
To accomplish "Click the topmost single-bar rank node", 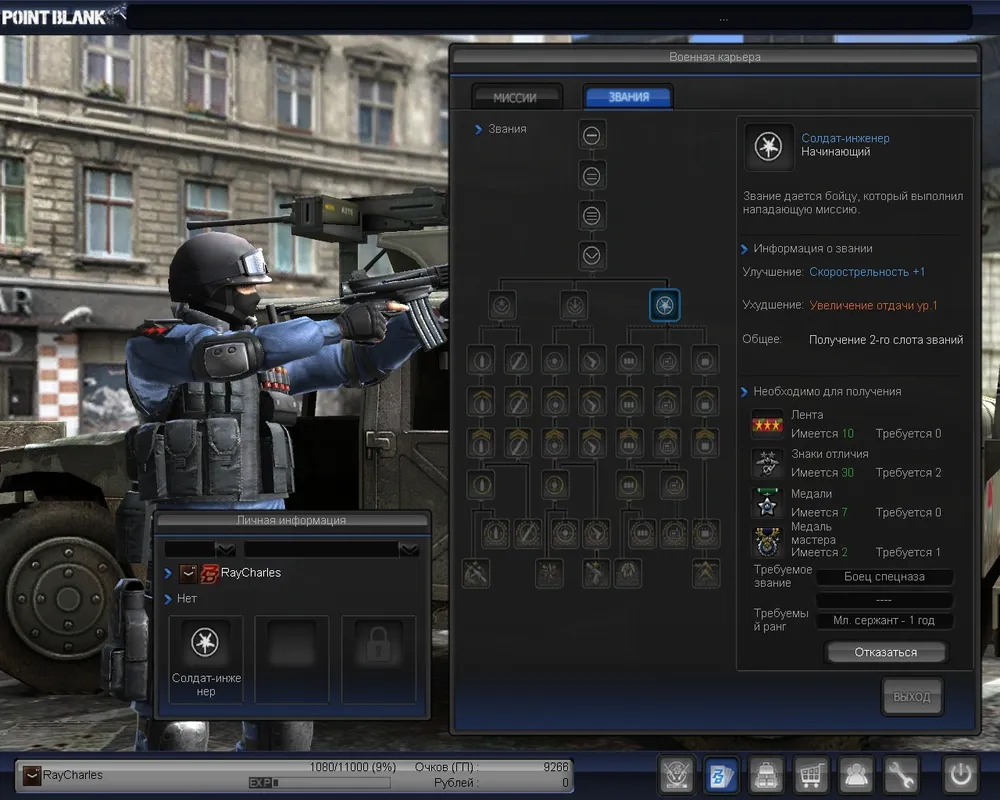I will 592,136.
